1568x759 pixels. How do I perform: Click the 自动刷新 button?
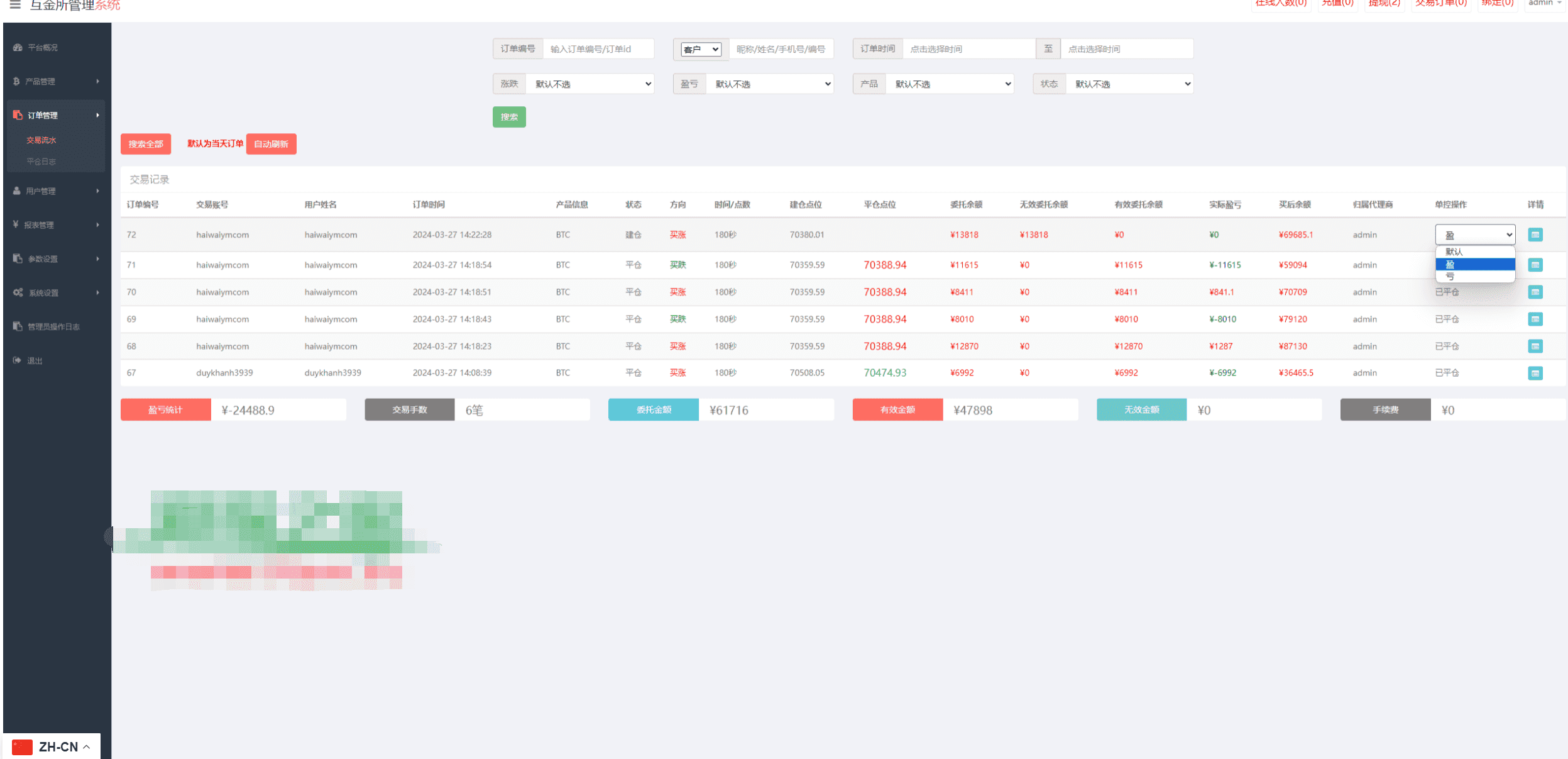271,144
